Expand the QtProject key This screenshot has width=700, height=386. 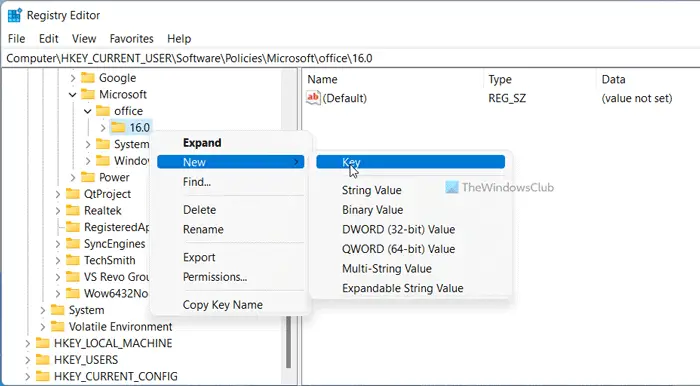pos(58,194)
